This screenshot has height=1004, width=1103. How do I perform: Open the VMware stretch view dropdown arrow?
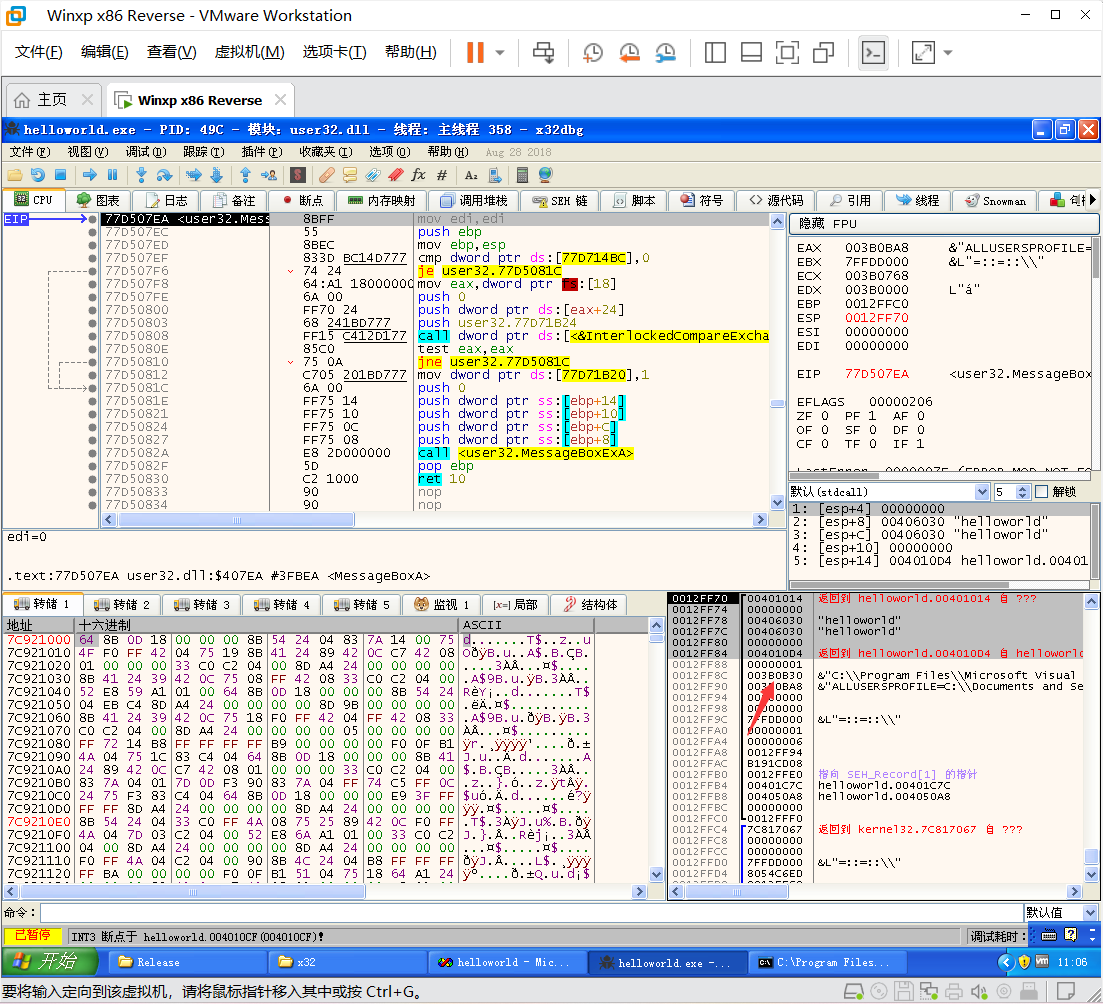[948, 52]
